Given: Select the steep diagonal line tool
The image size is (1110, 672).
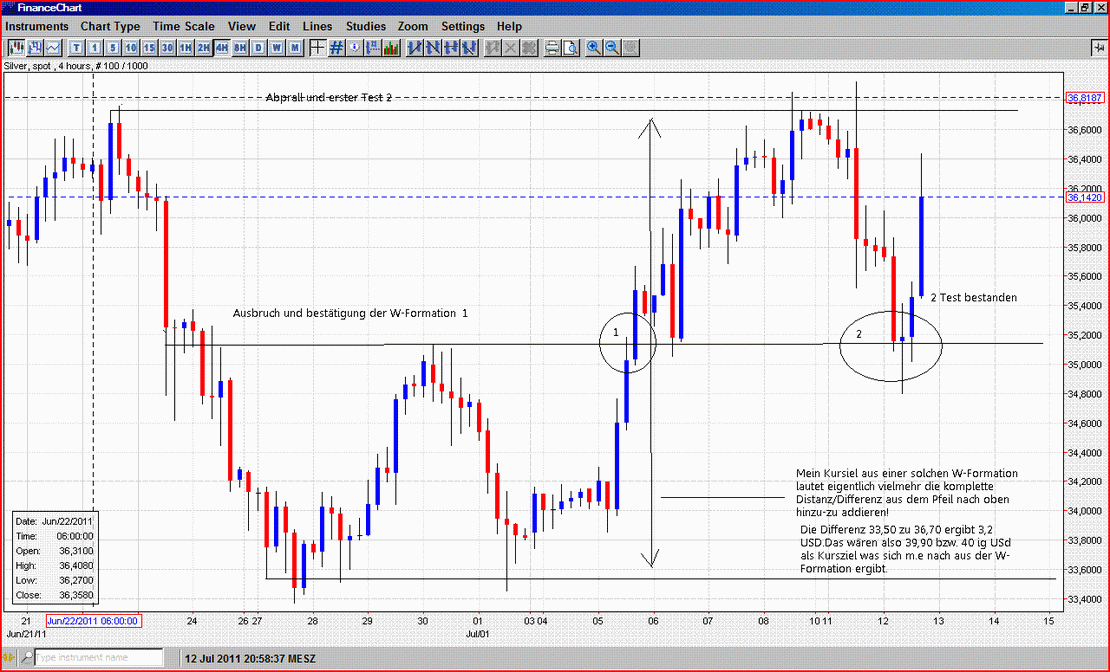Looking at the screenshot, I should [x=469, y=47].
